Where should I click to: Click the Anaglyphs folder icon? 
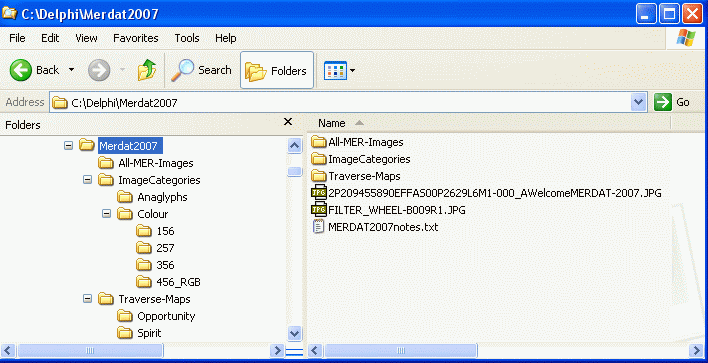(125, 197)
